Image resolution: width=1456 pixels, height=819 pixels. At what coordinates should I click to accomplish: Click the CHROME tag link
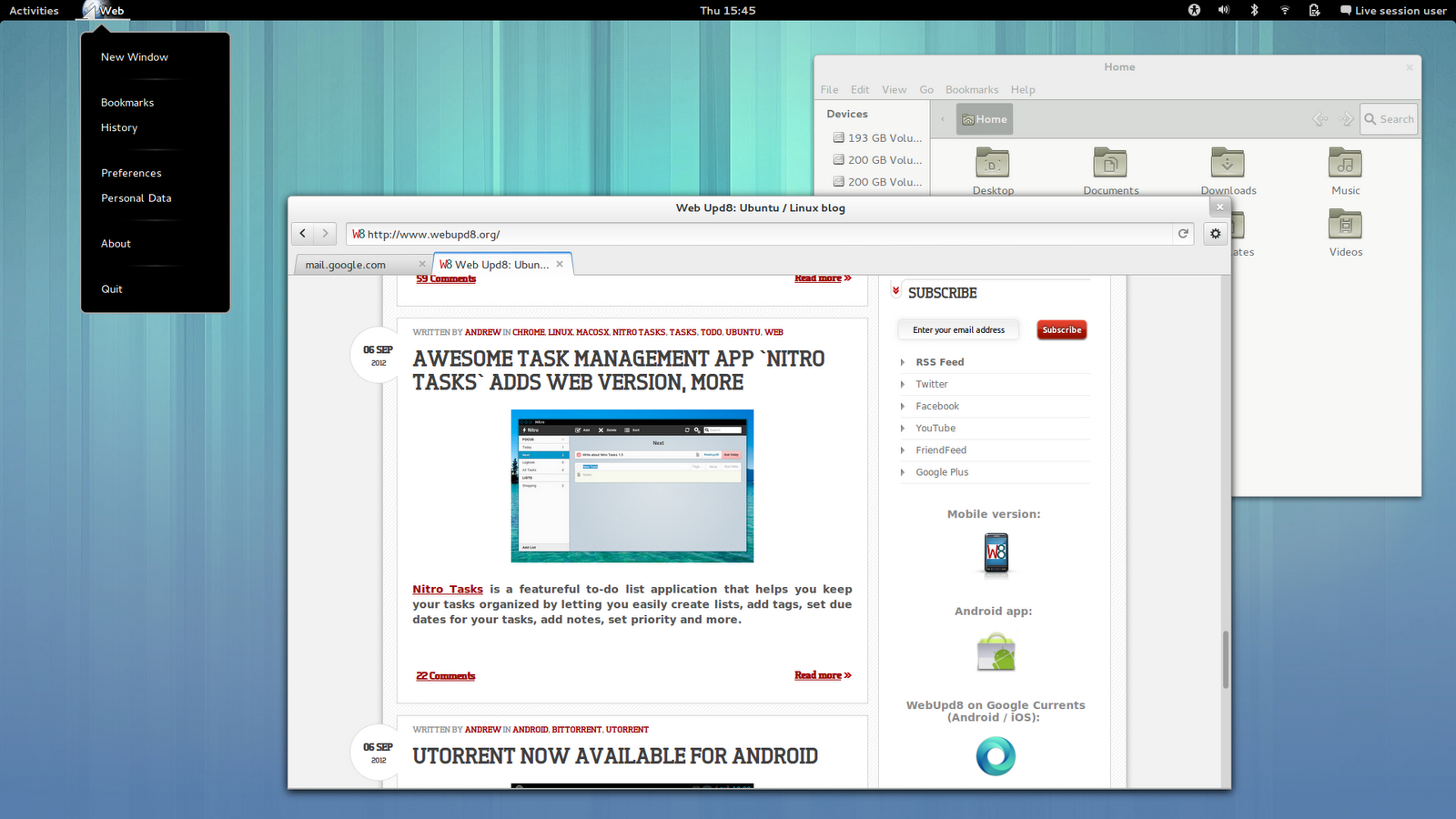[x=529, y=332]
